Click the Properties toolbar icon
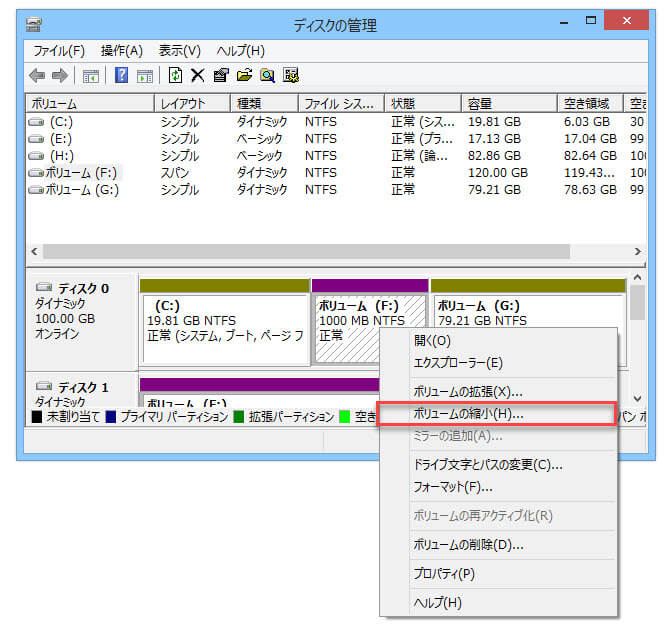 (x=221, y=75)
